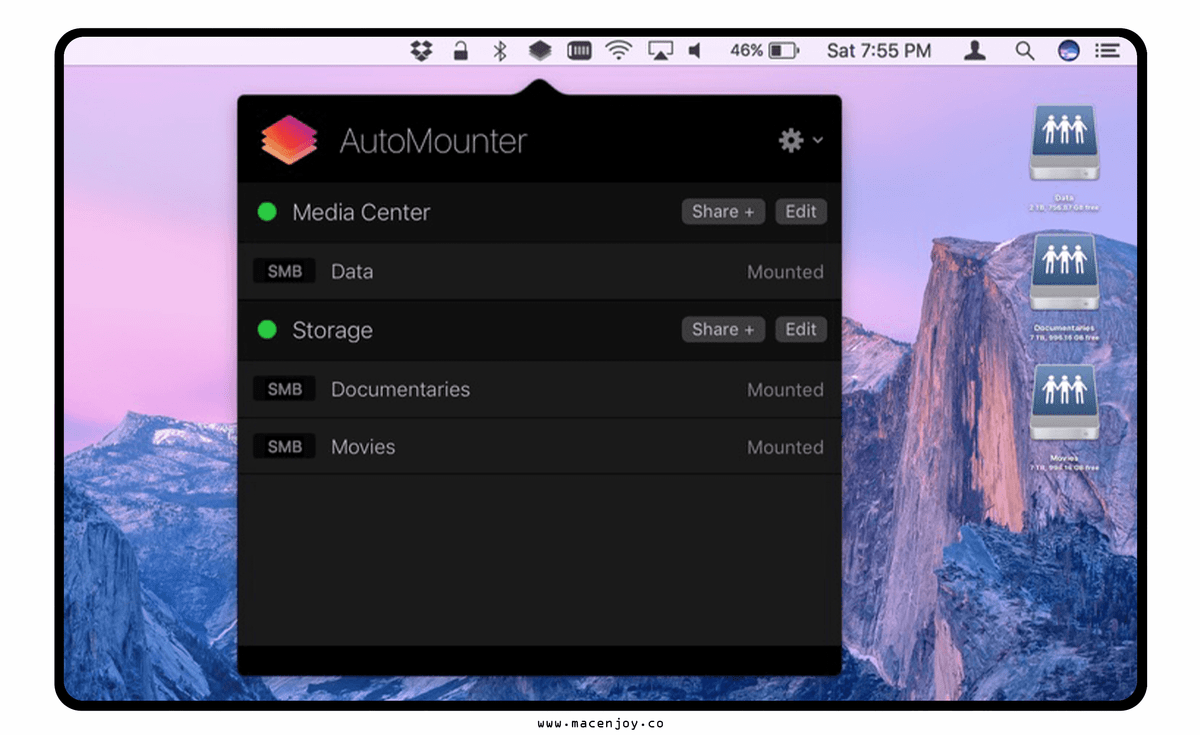Click the volume speaker icon
The width and height of the screenshot is (1200, 735).
(x=695, y=50)
